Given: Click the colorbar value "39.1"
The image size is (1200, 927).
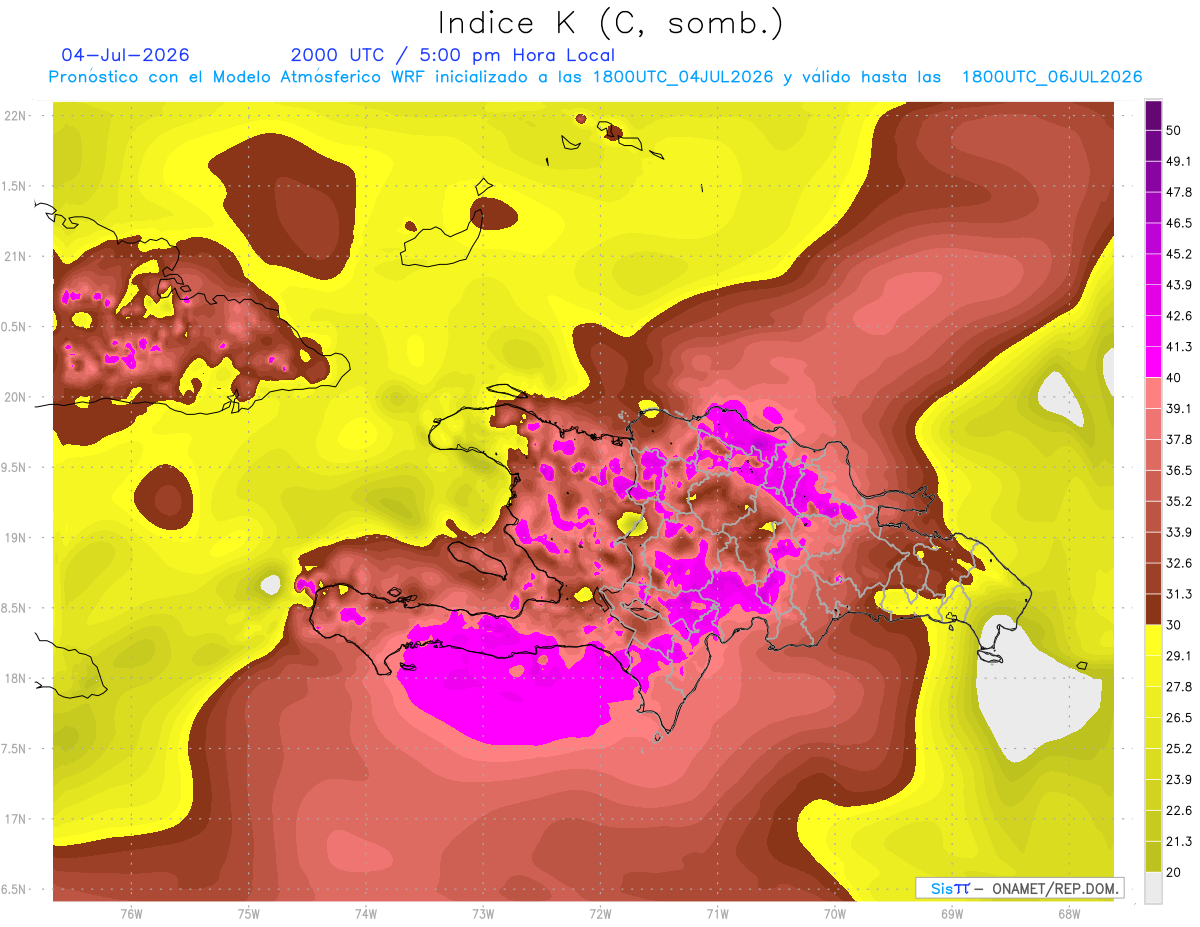Looking at the screenshot, I should click(x=1180, y=409).
